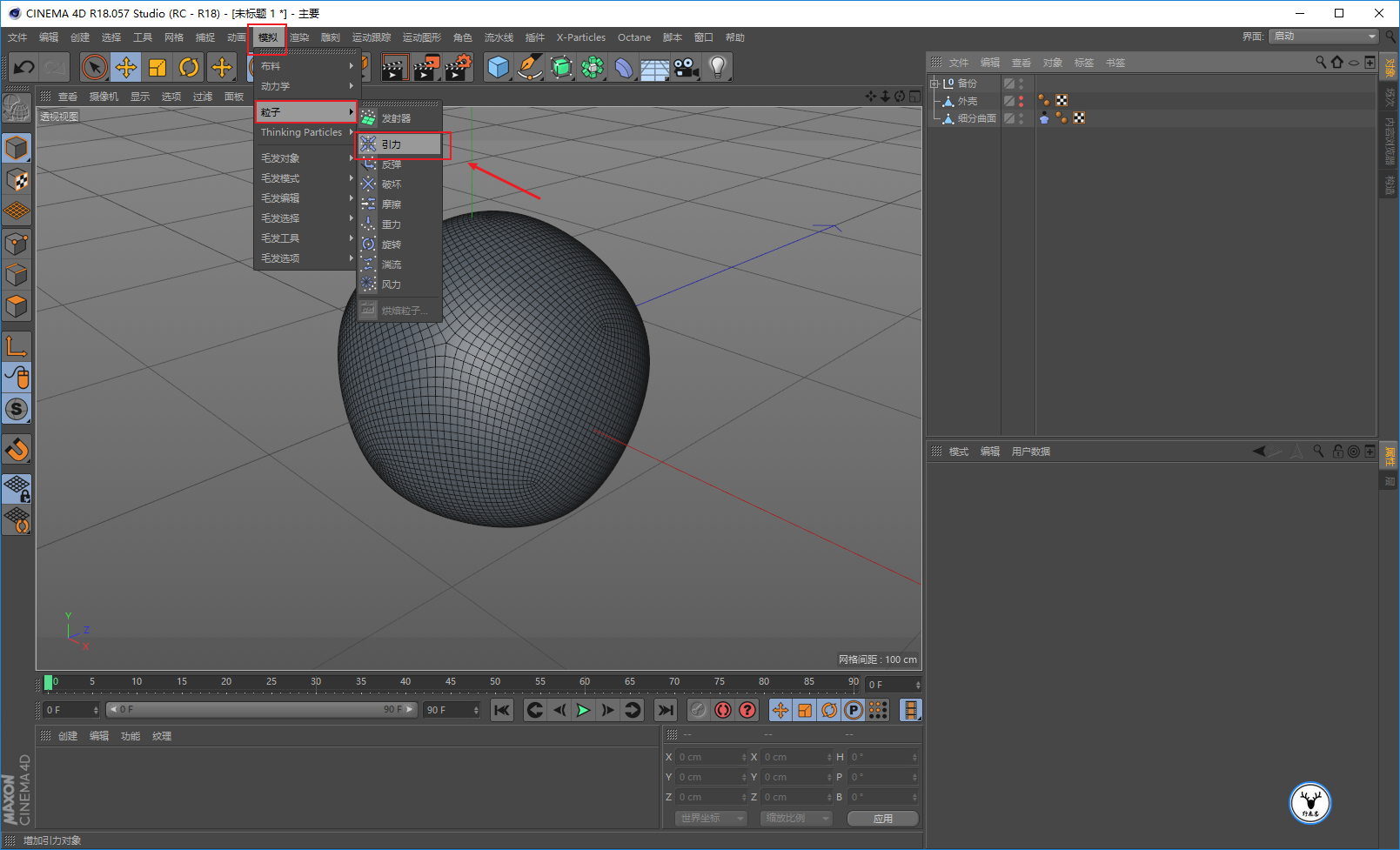The height and width of the screenshot is (850, 1400).
Task: Click the Array modeling object icon
Action: click(x=593, y=67)
